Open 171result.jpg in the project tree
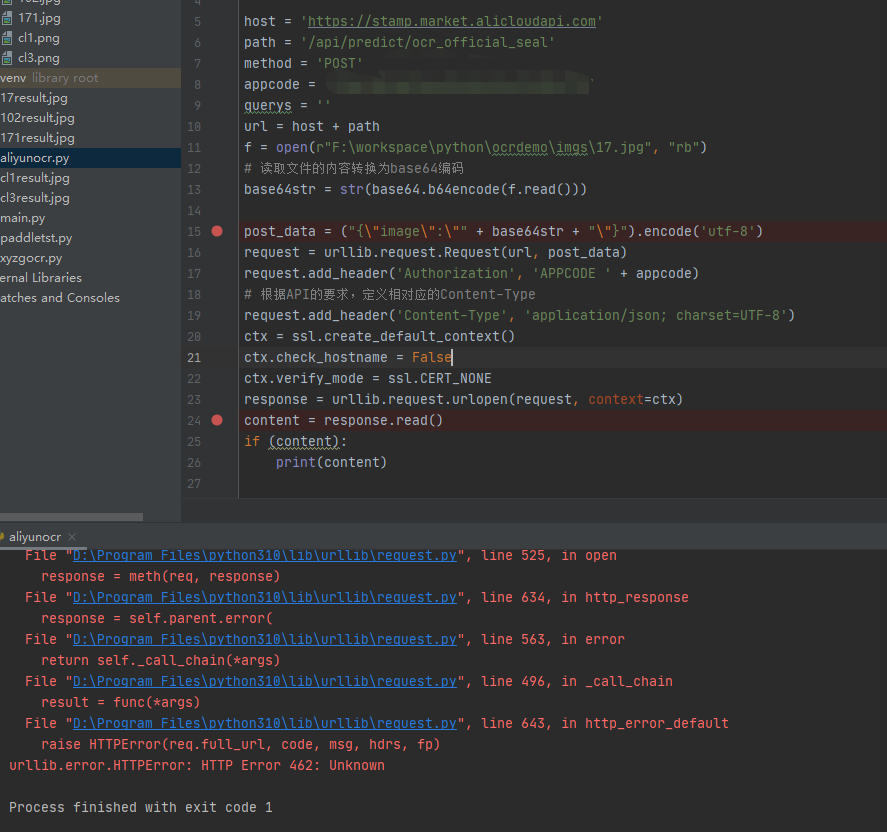The width and height of the screenshot is (887, 832). point(37,138)
